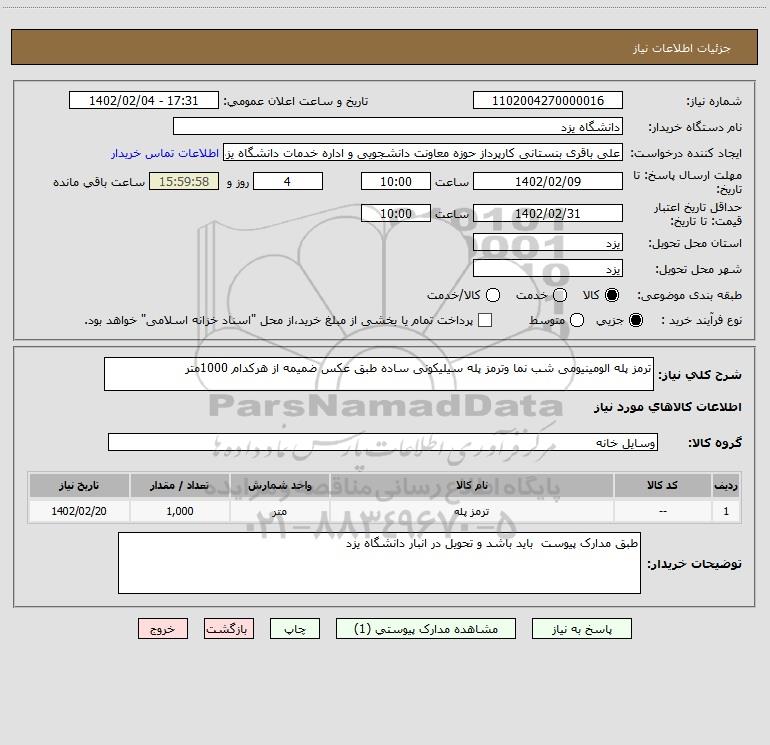The height and width of the screenshot is (745, 770).
Task: Click the delivery province field یزد
Action: [x=548, y=243]
